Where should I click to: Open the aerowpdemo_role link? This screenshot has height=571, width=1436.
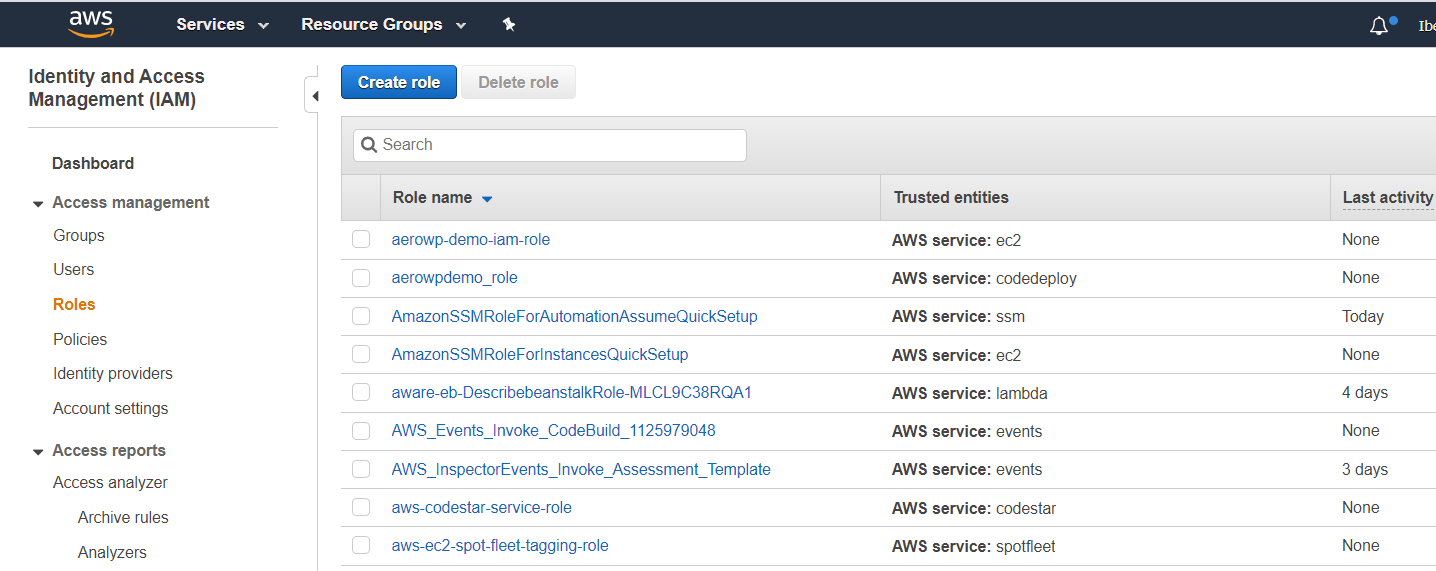(454, 278)
